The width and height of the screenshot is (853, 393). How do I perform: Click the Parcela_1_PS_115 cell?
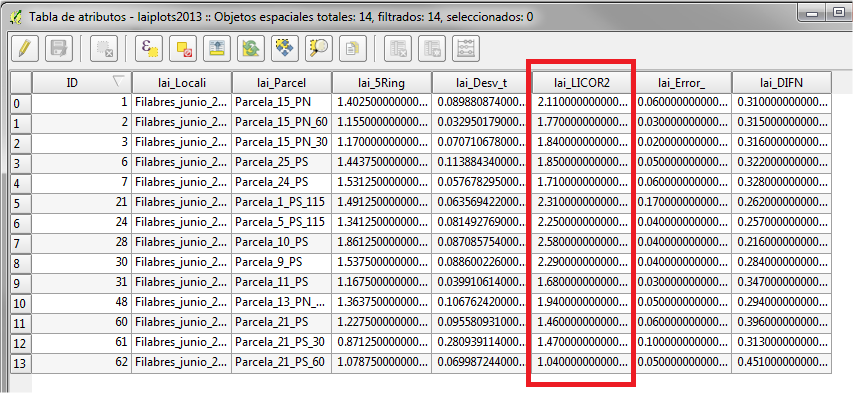282,202
